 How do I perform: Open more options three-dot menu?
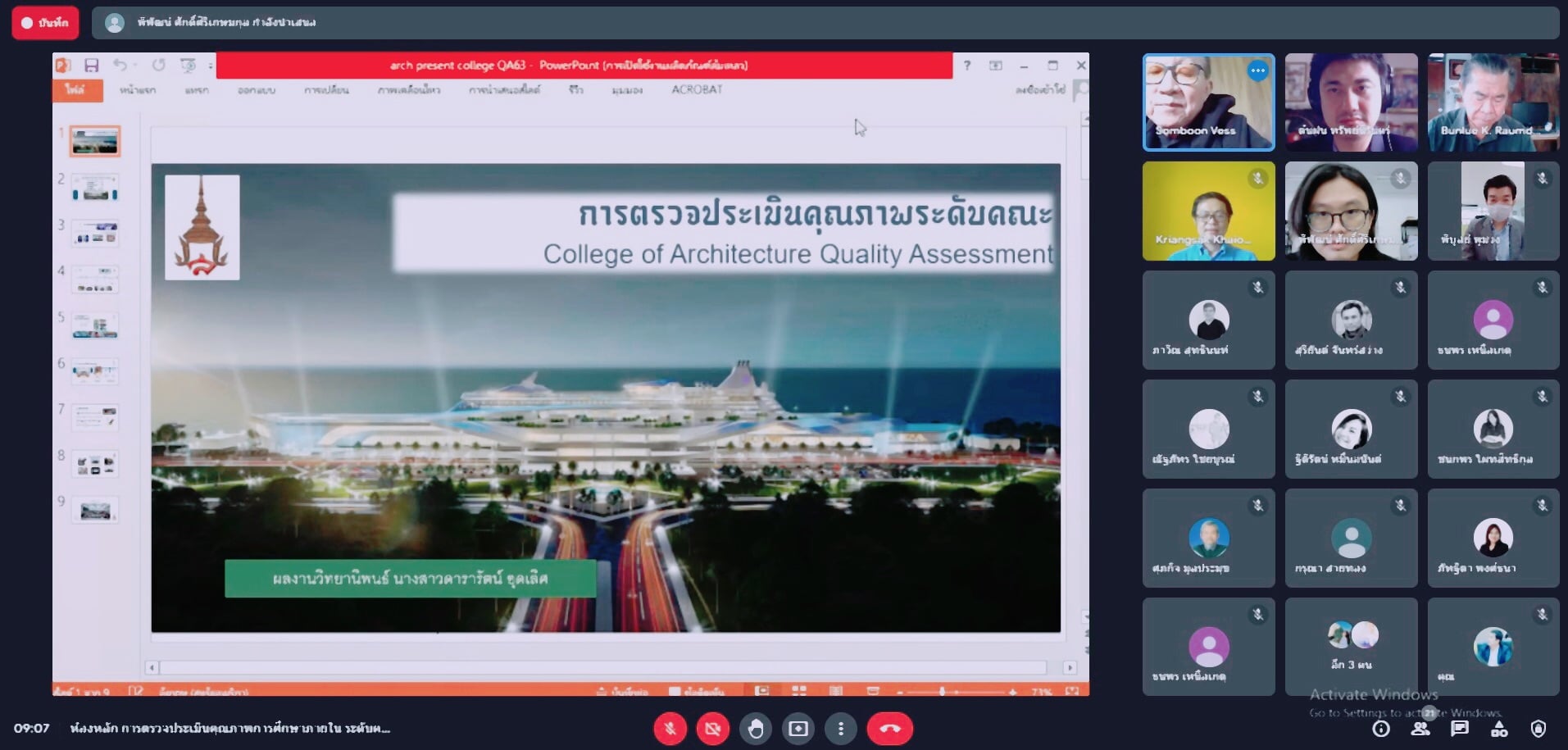pyautogui.click(x=840, y=729)
